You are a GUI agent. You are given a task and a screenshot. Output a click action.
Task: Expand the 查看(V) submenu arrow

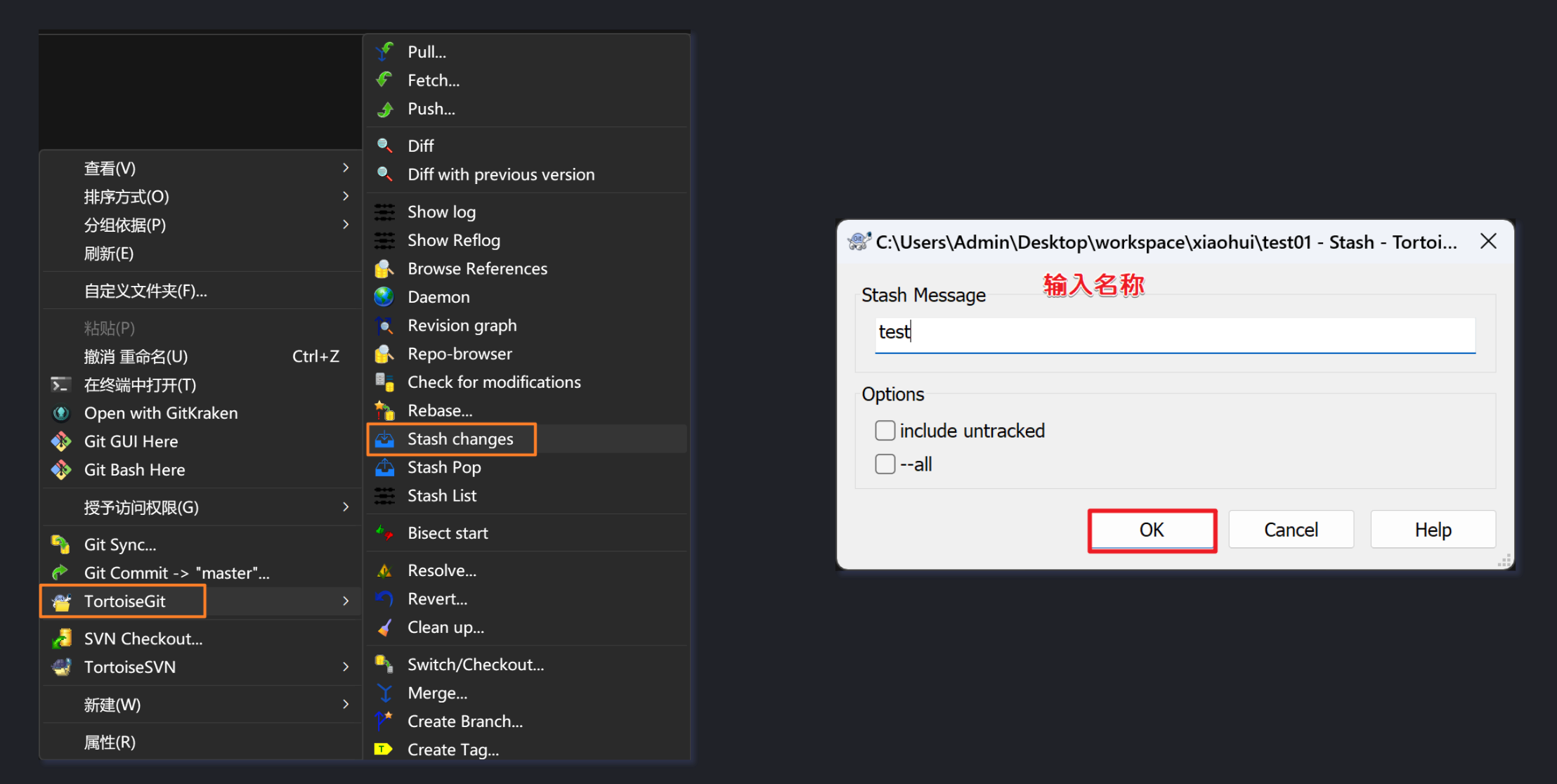click(x=346, y=168)
